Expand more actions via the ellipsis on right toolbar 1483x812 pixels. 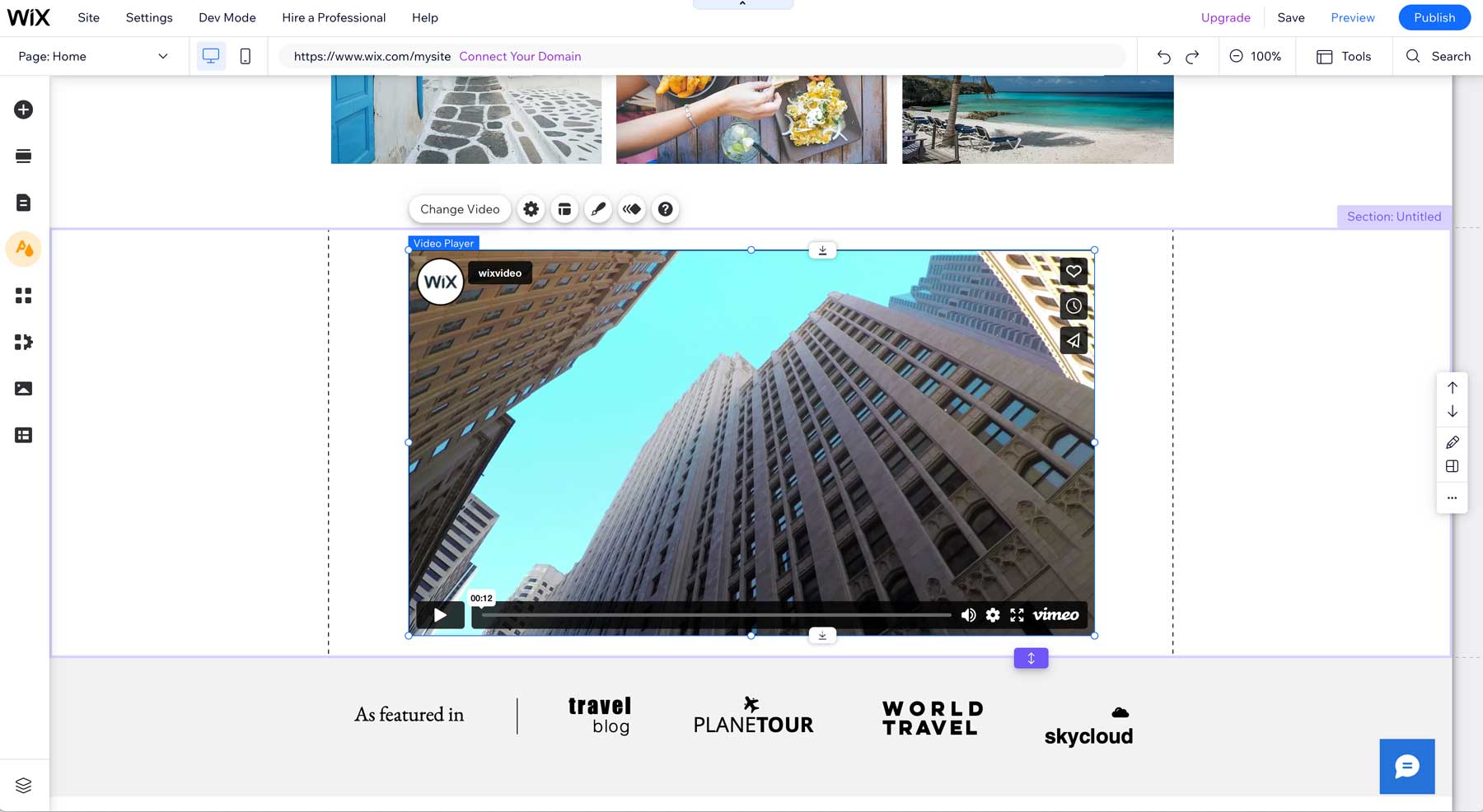[1452, 497]
